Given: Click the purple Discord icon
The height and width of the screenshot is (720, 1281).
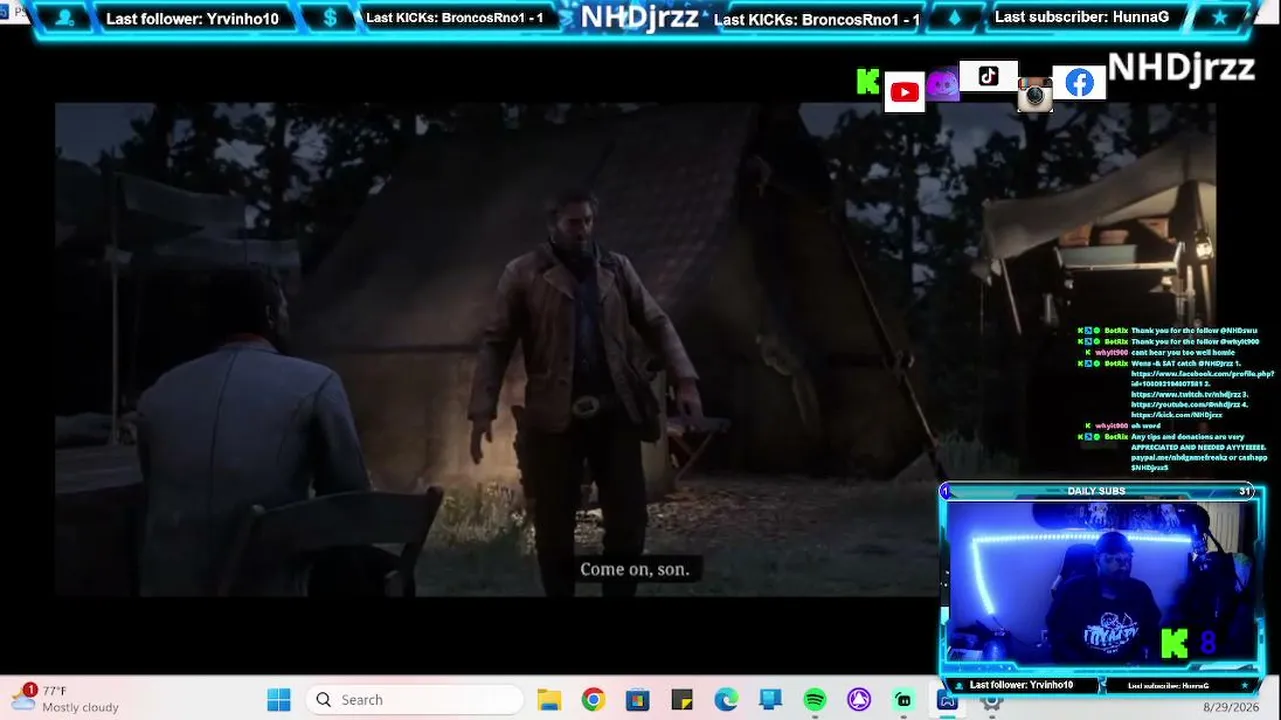Looking at the screenshot, I should click(x=942, y=85).
